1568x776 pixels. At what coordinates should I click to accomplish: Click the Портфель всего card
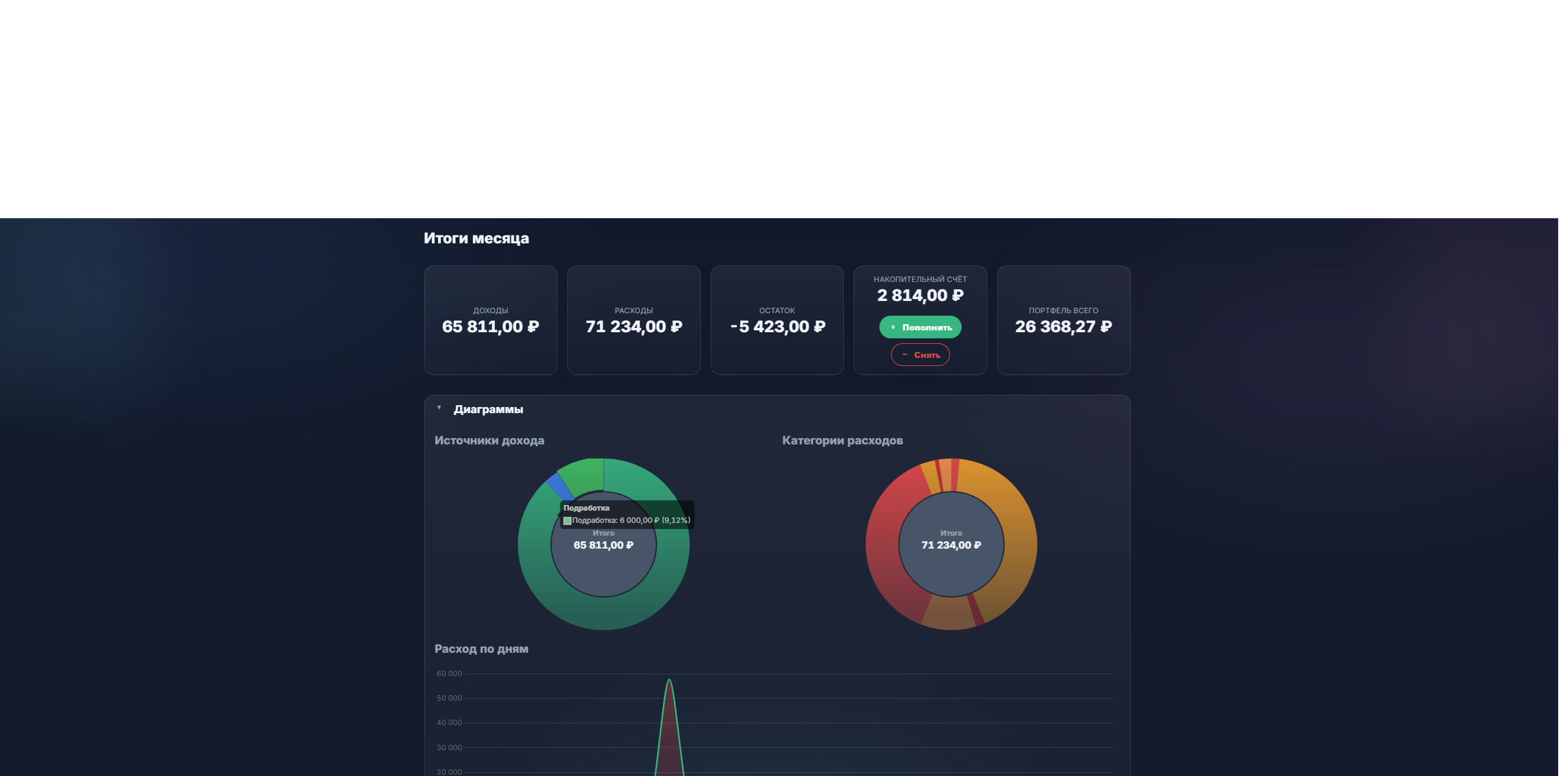coord(1063,320)
